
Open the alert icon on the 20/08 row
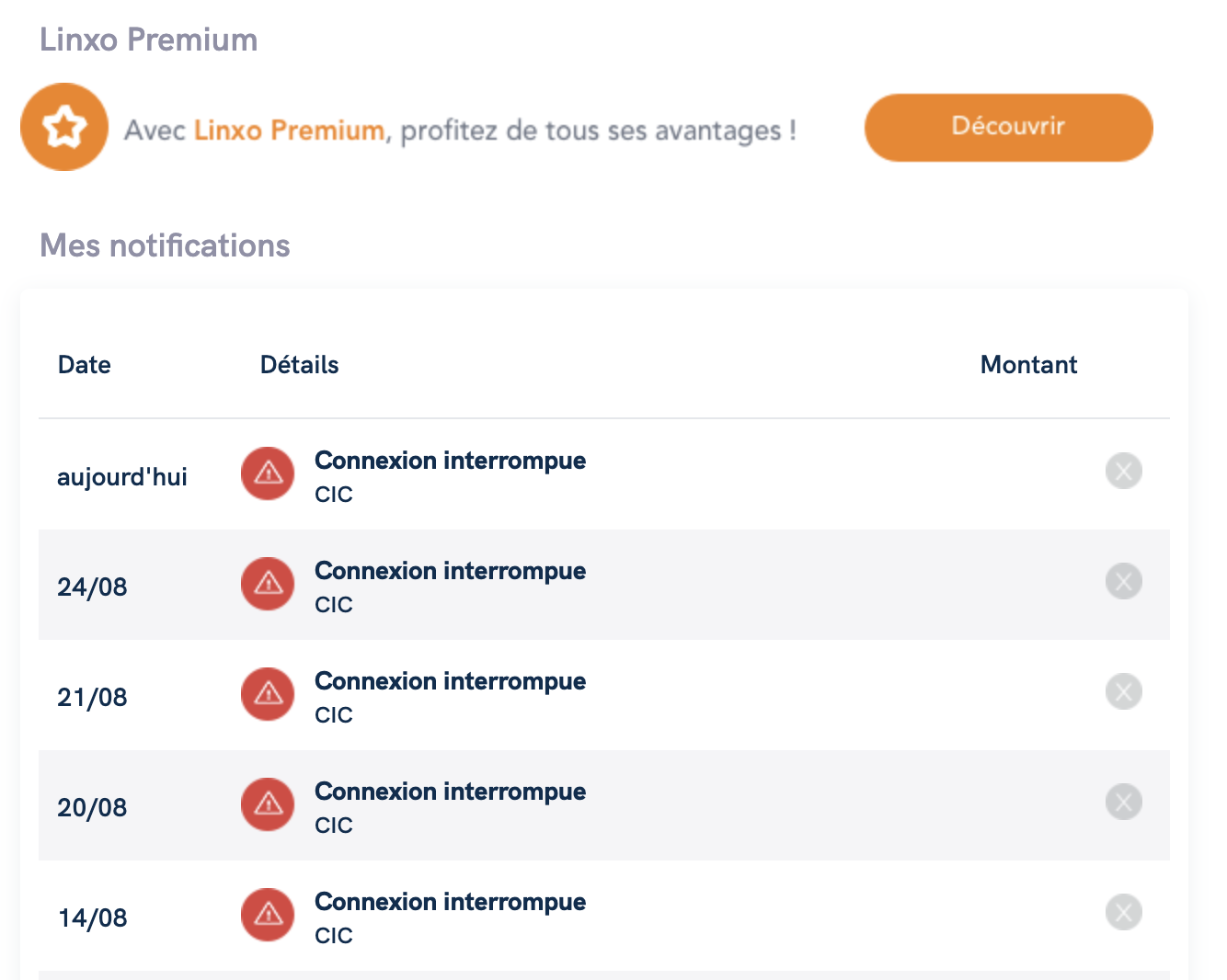(x=268, y=804)
